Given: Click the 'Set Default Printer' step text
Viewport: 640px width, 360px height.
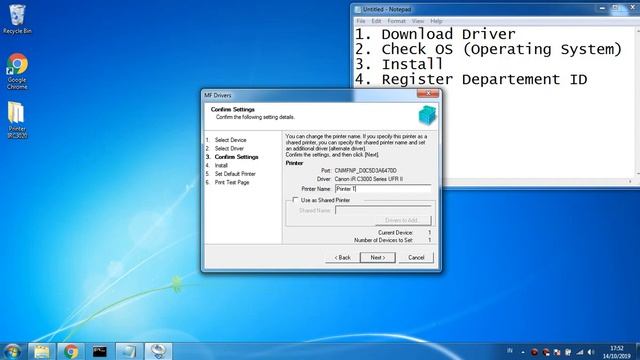Looking at the screenshot, I should 235,173.
